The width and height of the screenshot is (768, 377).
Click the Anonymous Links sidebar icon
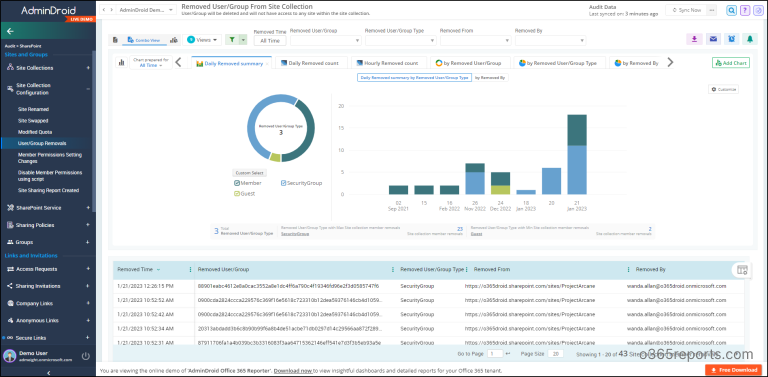click(11, 320)
